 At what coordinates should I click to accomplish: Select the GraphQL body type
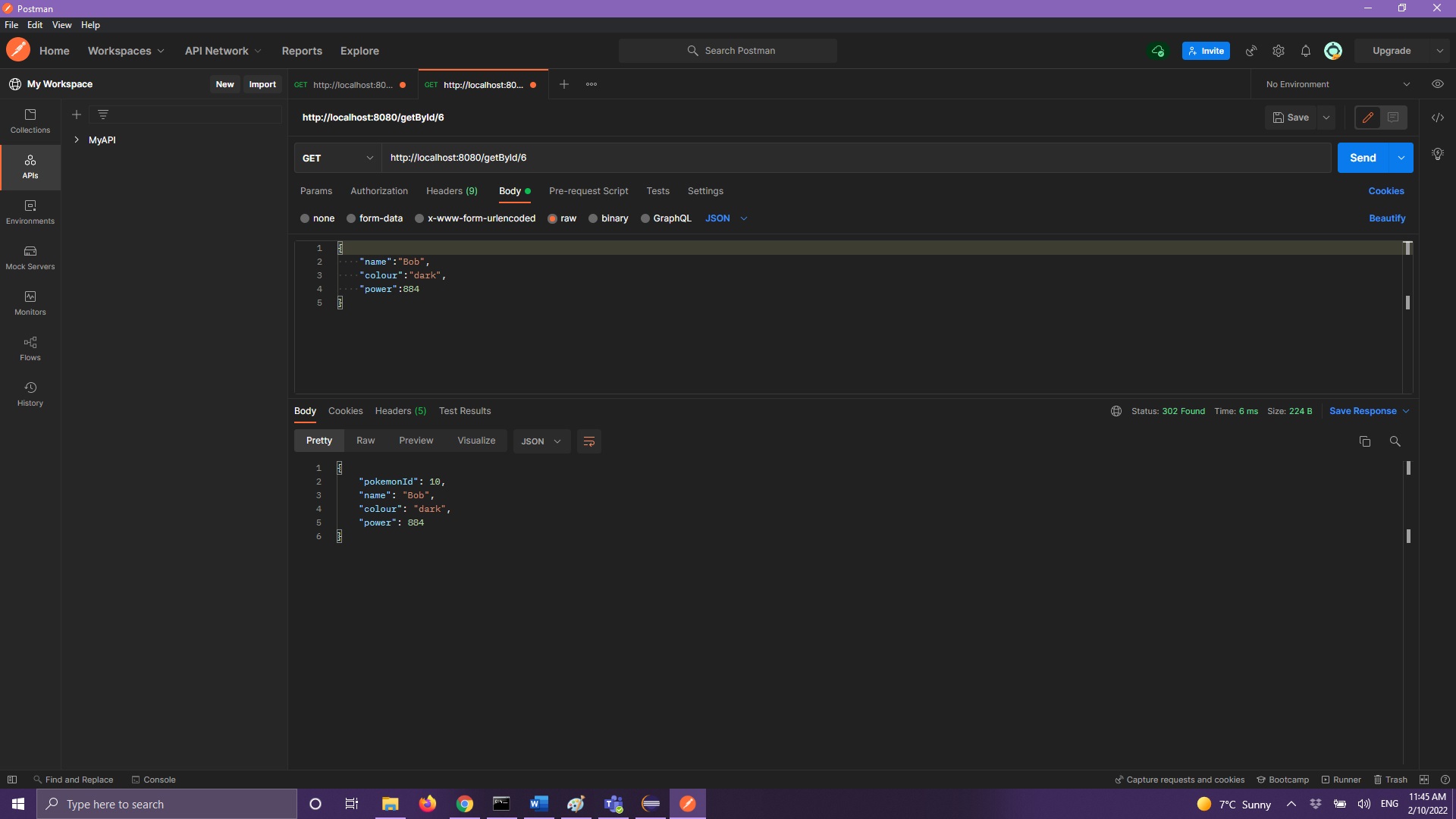click(x=666, y=218)
